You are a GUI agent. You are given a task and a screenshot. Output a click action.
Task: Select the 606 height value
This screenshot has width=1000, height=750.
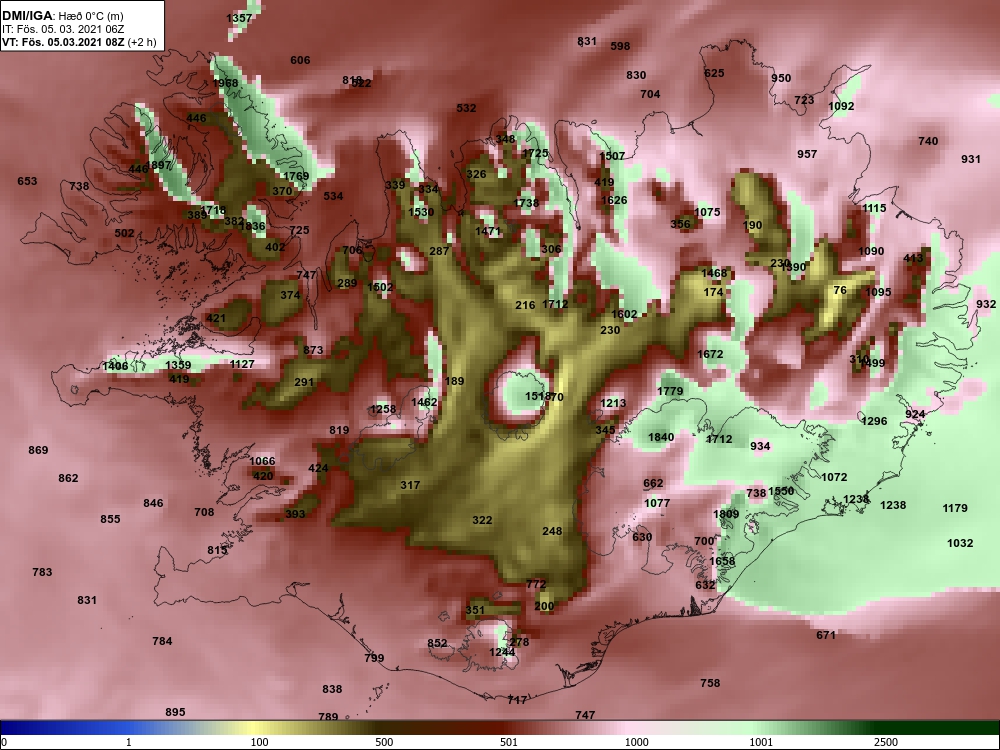(300, 60)
